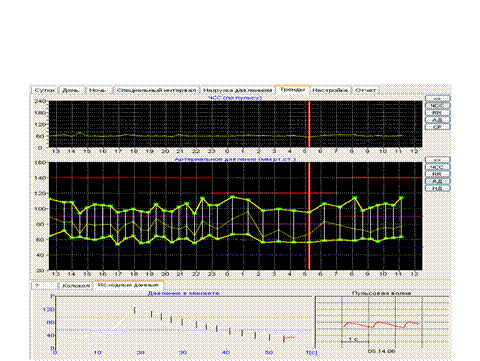The image size is (480, 361).
Task: Click the АД button beside the heart rate chart
Action: coord(437,120)
